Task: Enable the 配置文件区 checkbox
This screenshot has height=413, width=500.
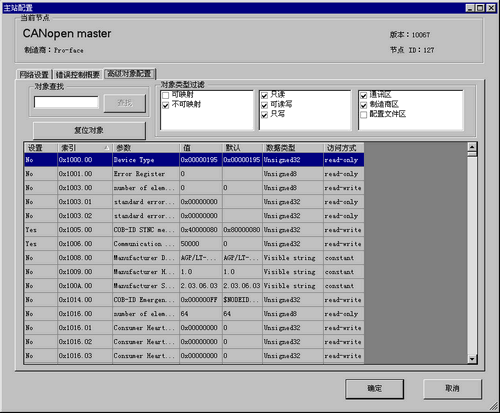Action: [x=363, y=115]
